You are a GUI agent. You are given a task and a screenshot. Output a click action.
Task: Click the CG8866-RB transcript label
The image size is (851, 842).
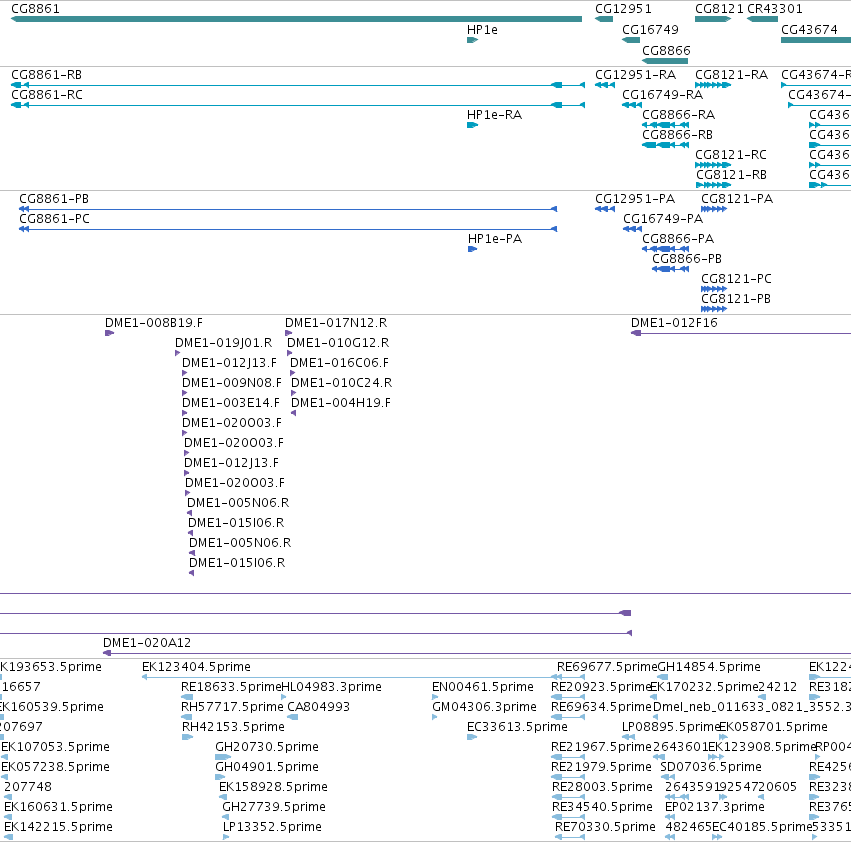pyautogui.click(x=677, y=135)
